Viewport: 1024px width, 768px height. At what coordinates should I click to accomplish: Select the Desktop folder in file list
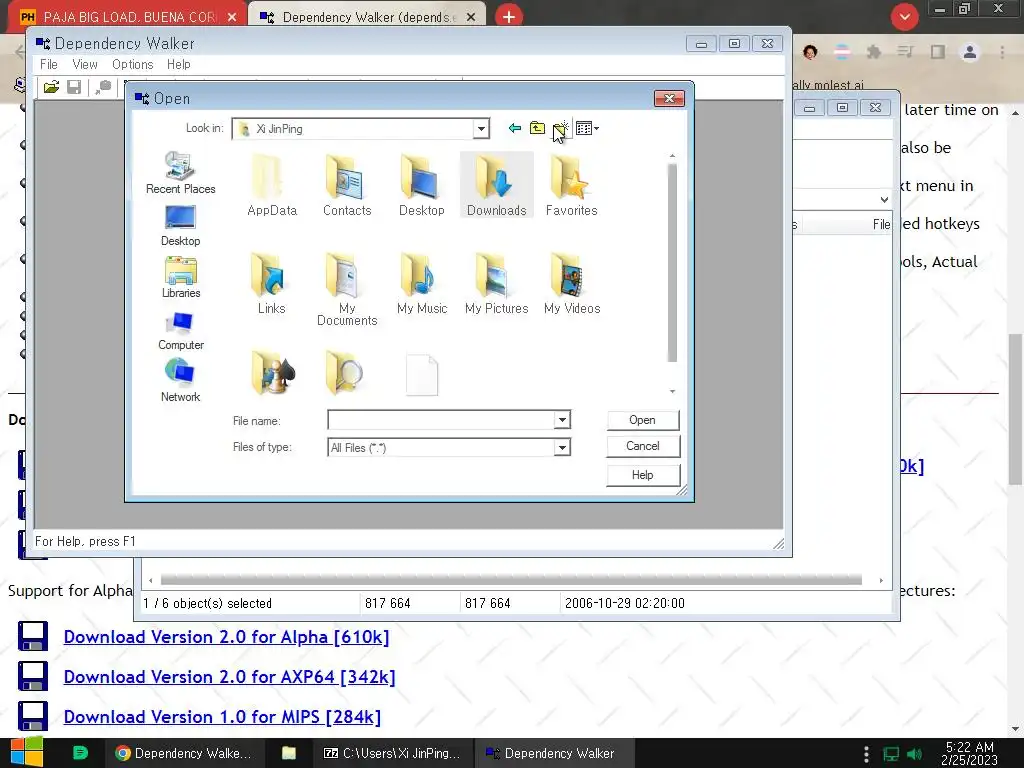point(421,185)
